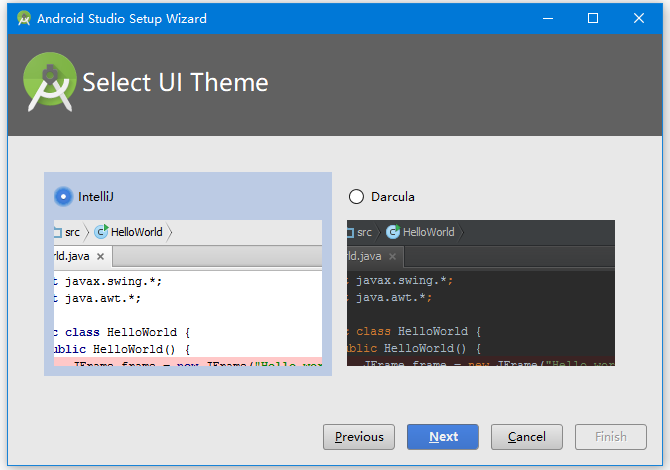Choose the Darcula theme radio button
The height and width of the screenshot is (470, 670).
point(356,197)
